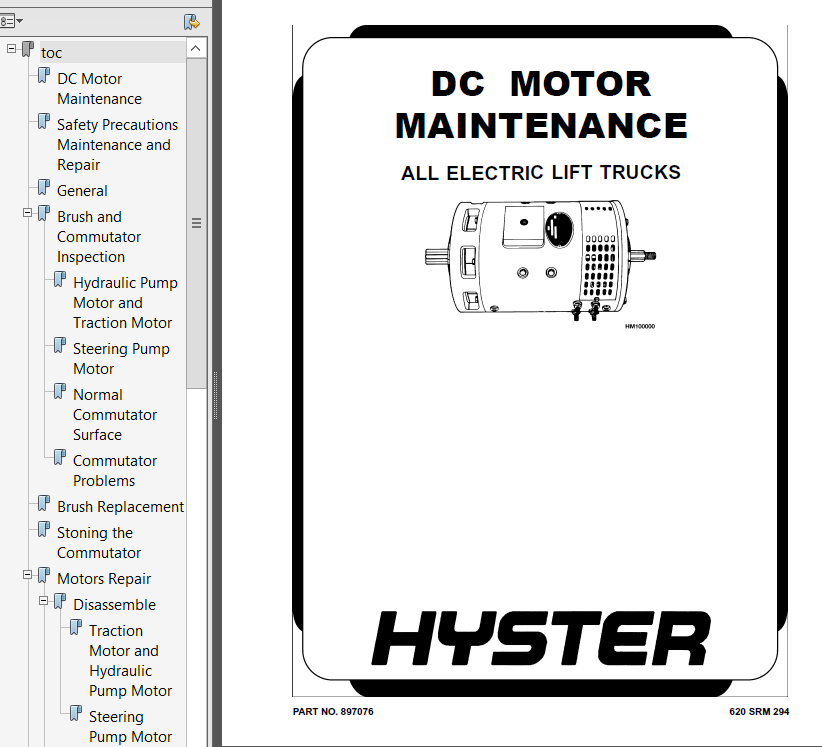The width and height of the screenshot is (822, 747).
Task: Click the 620 SRM 294 text
Action: [x=759, y=711]
